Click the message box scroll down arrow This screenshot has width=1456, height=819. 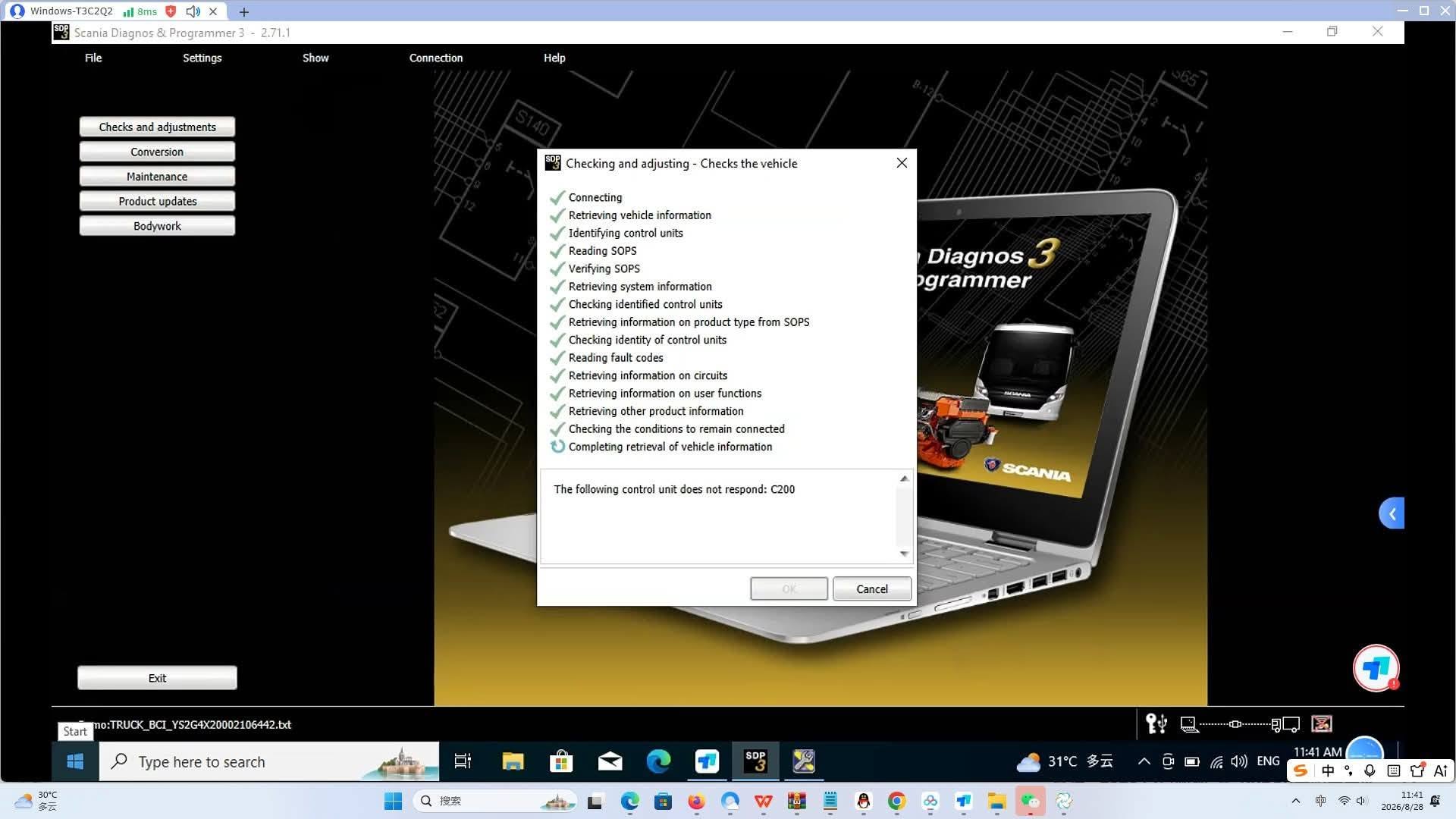(x=904, y=554)
